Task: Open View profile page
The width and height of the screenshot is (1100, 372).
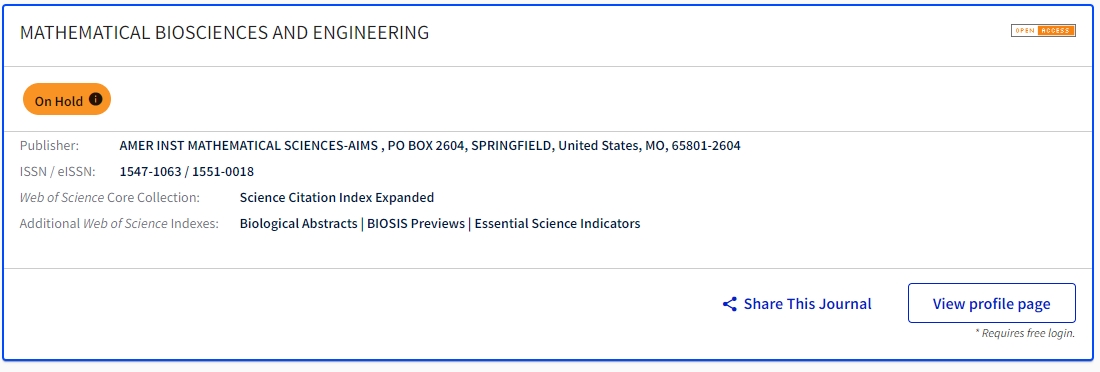Action: (991, 303)
